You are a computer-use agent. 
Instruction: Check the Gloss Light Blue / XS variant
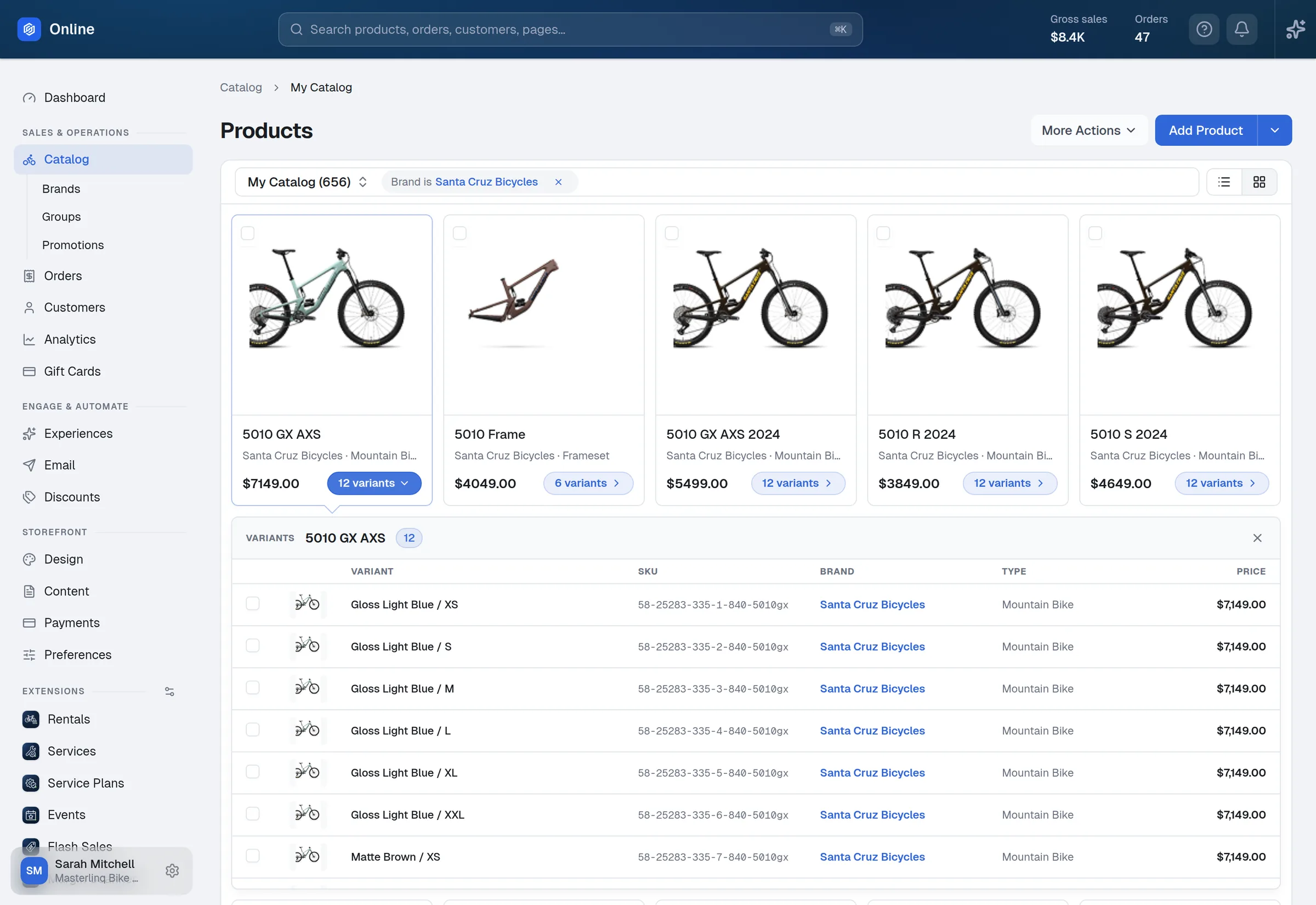253,603
